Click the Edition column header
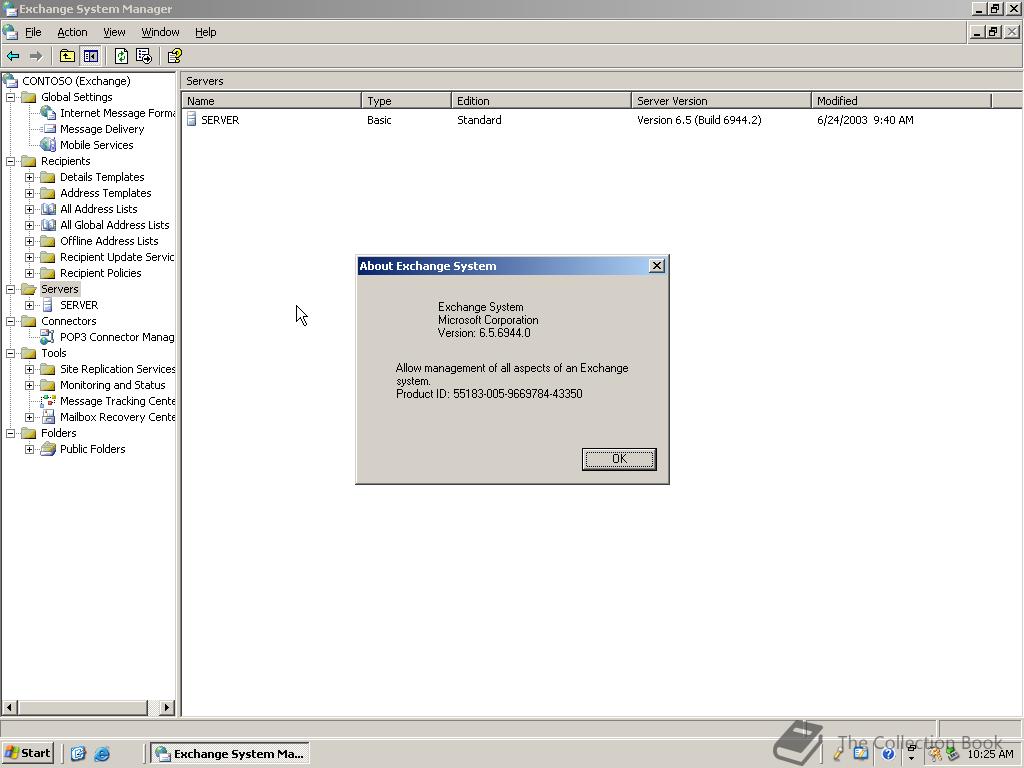The height and width of the screenshot is (768, 1024). (541, 101)
